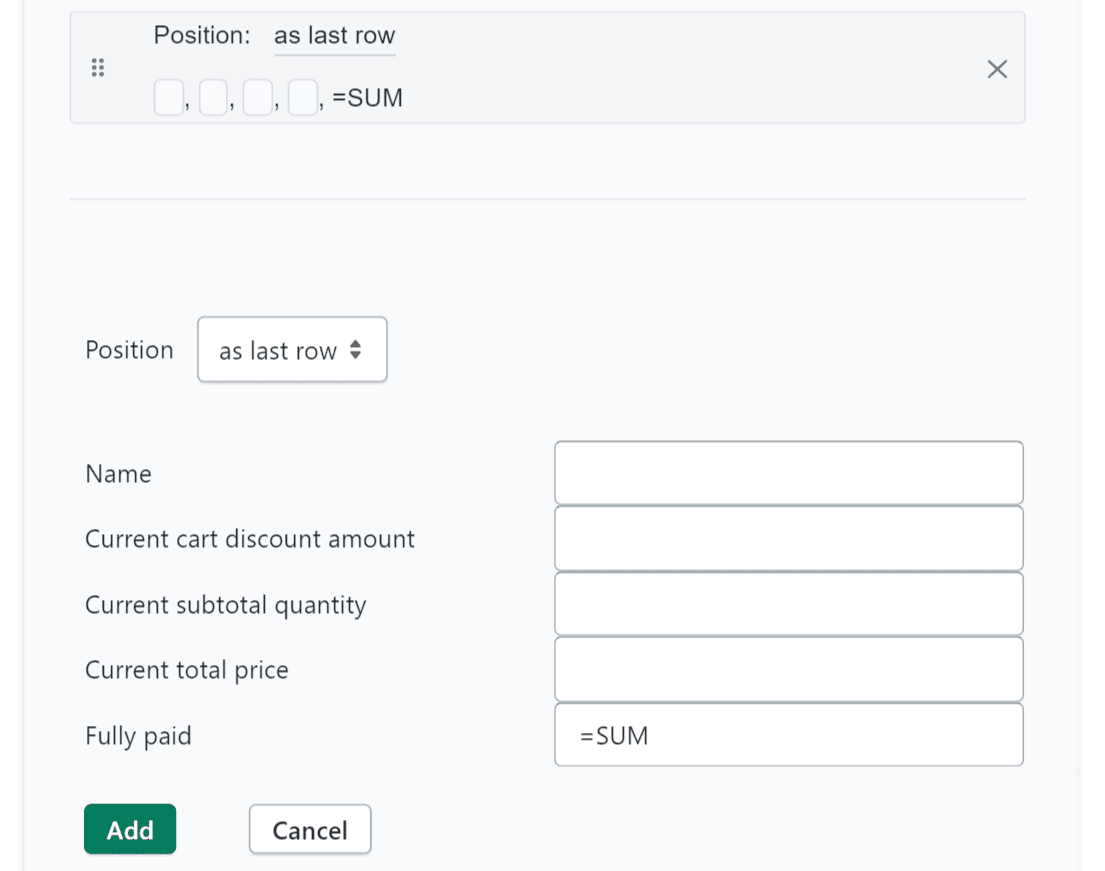Click the third empty cell box in summary row
This screenshot has height=871, width=1105.
(x=257, y=98)
